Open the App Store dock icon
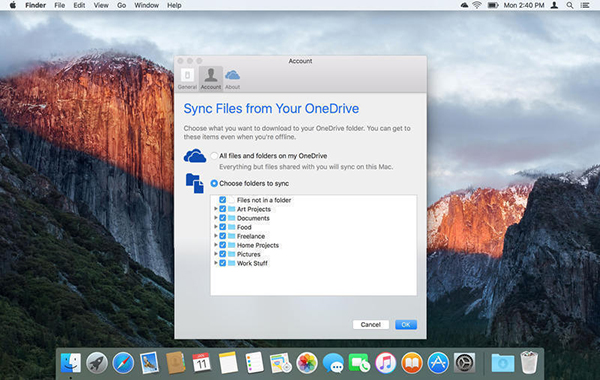The height and width of the screenshot is (380, 600). coord(438,362)
